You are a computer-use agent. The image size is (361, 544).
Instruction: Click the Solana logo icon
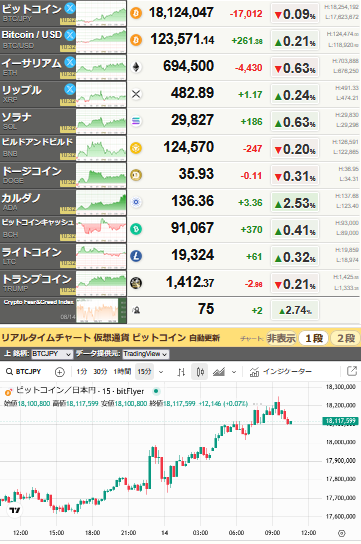tap(136, 121)
